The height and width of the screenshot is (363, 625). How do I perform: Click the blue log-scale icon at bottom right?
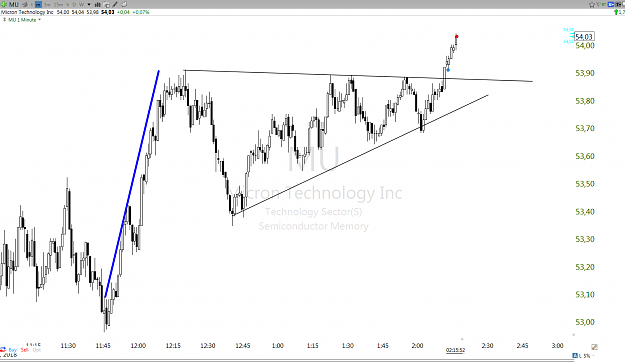[575, 355]
